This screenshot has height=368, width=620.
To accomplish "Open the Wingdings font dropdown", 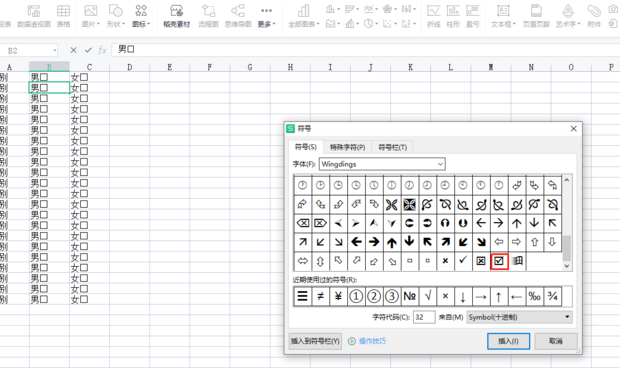I will pyautogui.click(x=440, y=164).
